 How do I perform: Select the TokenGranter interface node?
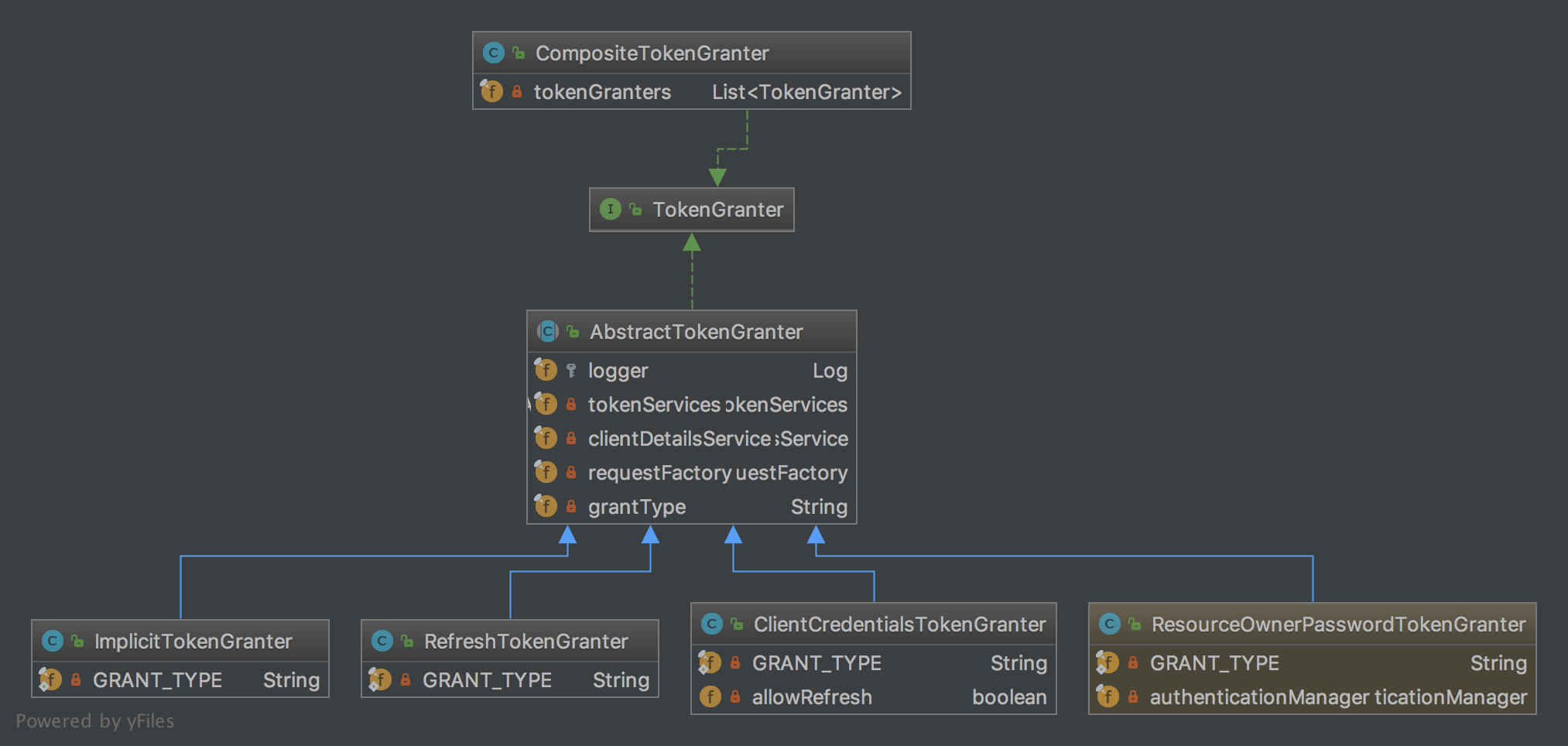point(691,209)
